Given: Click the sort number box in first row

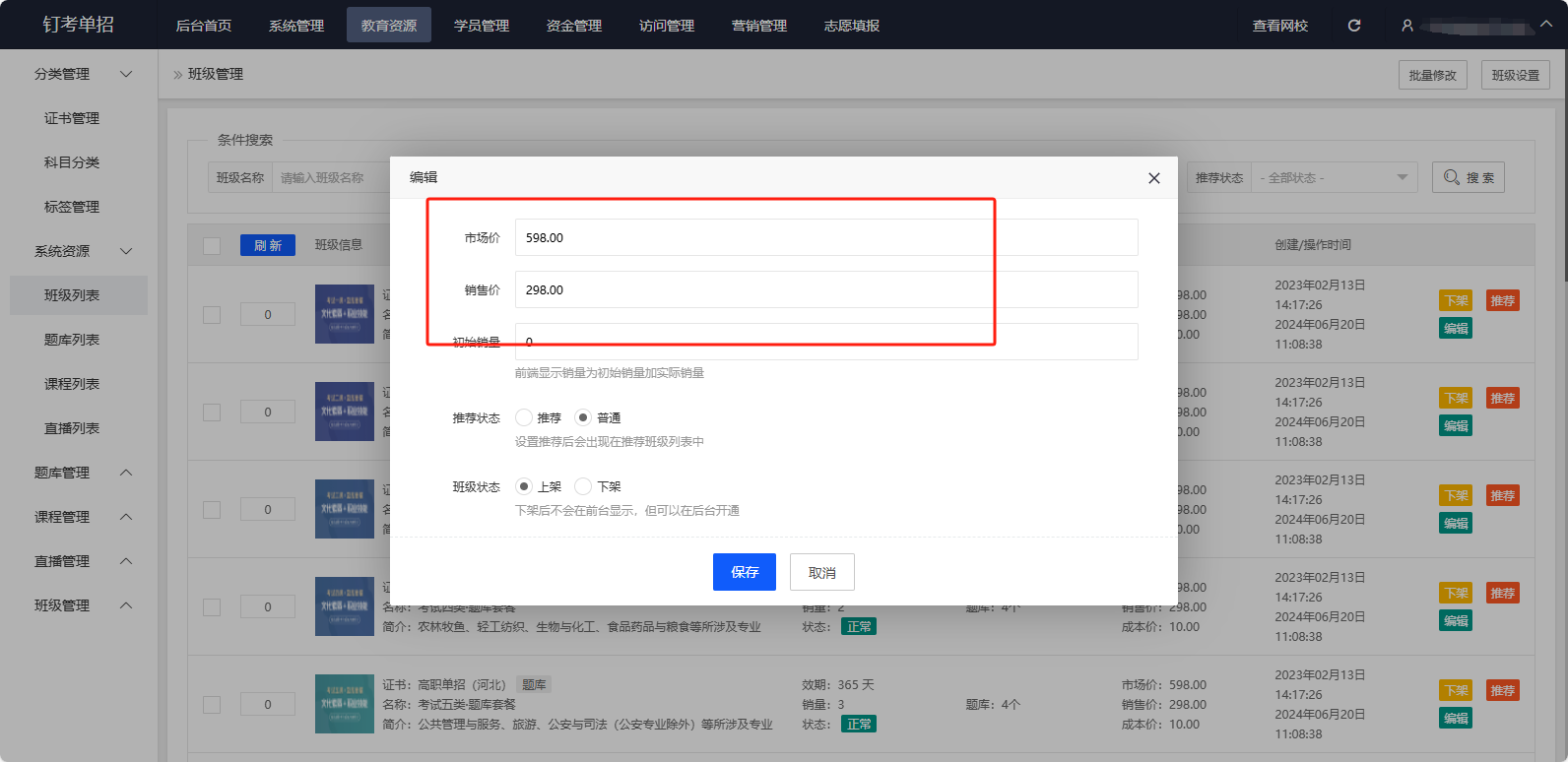Looking at the screenshot, I should click(268, 314).
